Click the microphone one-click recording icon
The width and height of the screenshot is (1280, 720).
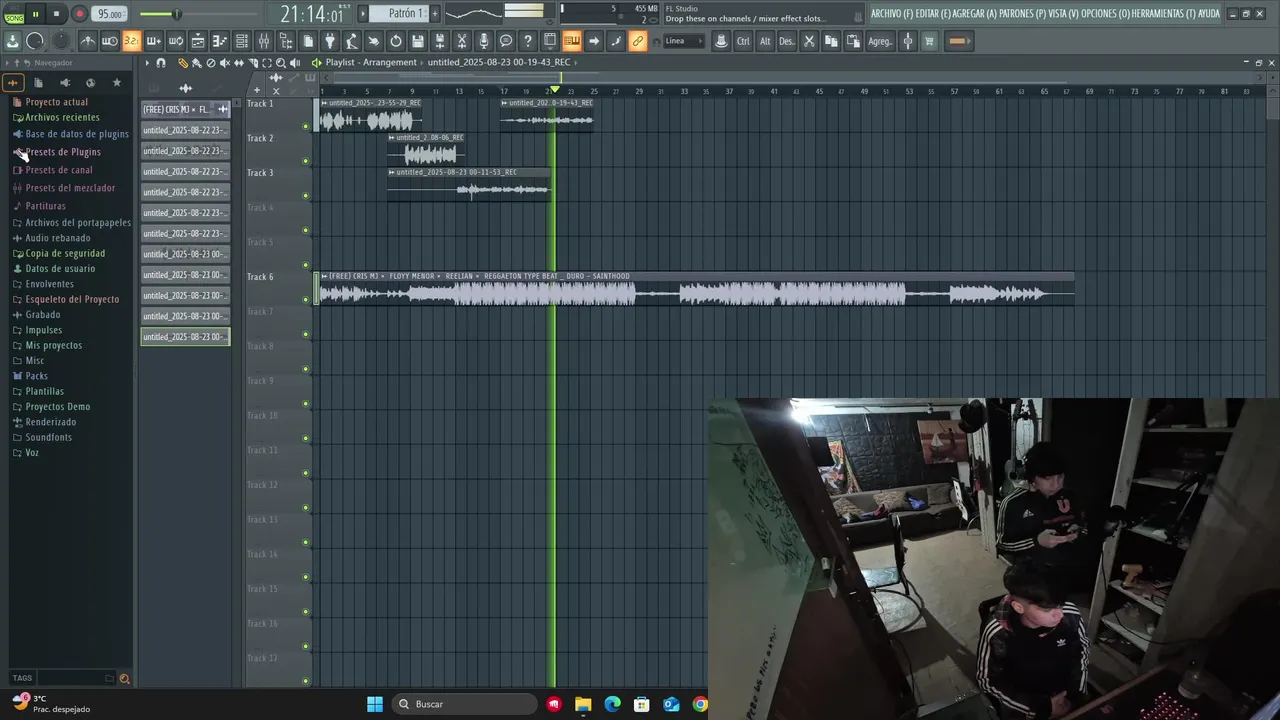tap(484, 41)
